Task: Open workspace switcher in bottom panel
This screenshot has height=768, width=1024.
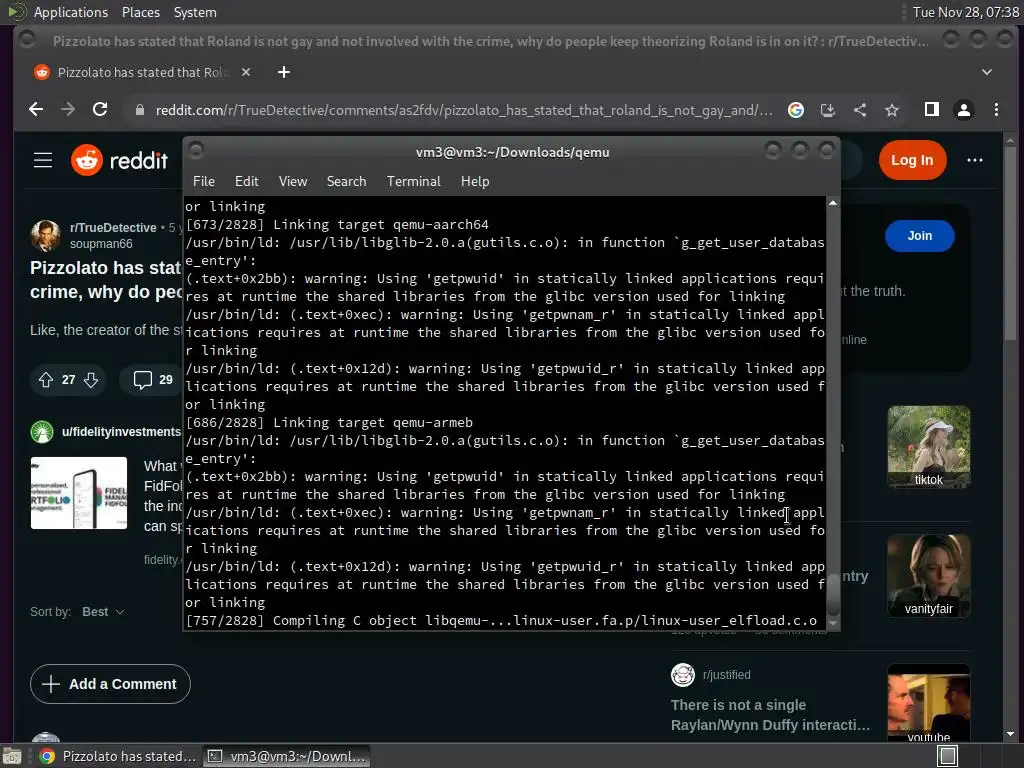Action: point(947,756)
